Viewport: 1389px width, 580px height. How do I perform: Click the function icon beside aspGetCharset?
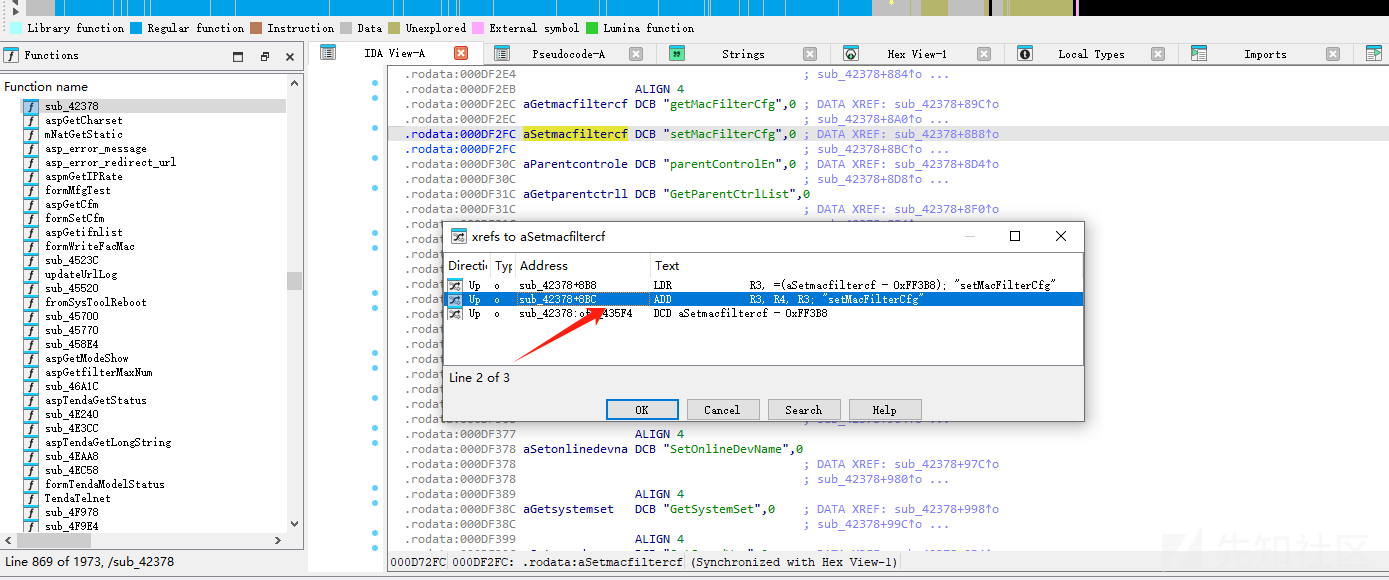(32, 120)
